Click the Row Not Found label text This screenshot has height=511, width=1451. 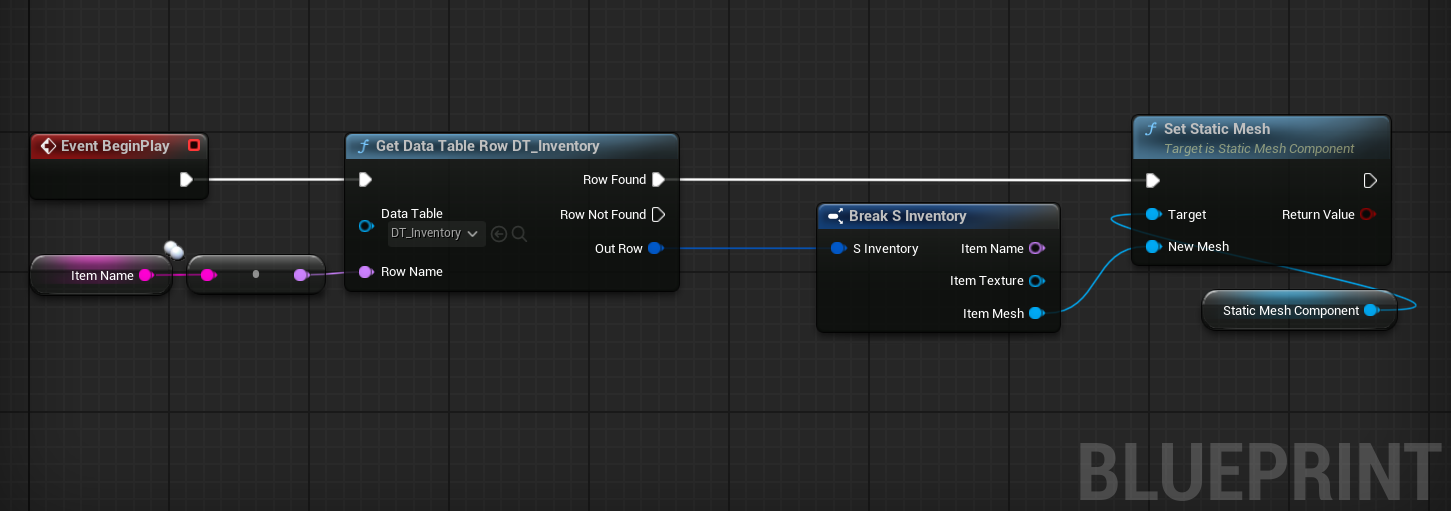pos(603,214)
